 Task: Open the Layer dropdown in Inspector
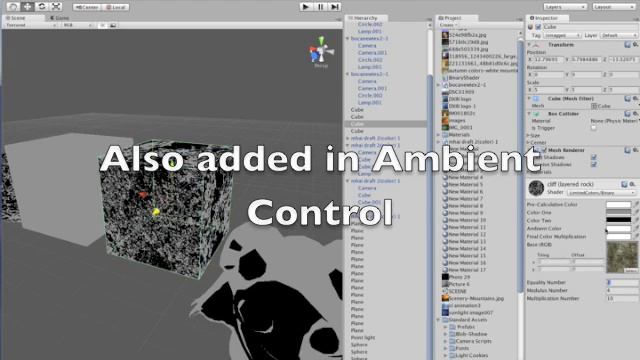(x=619, y=36)
